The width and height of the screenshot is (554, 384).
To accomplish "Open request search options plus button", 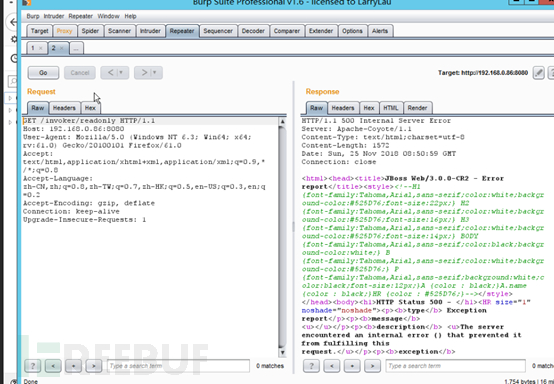I will click(x=73, y=366).
